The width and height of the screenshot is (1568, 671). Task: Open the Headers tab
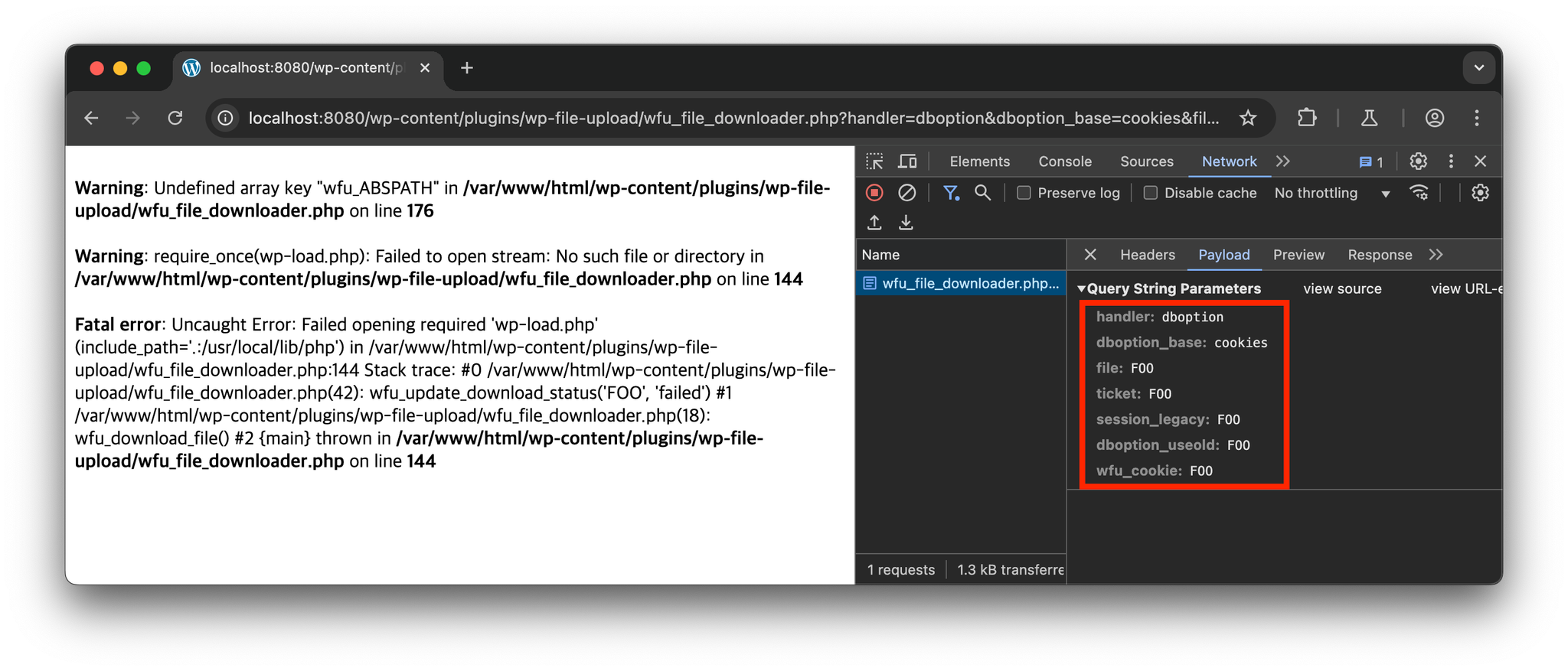(x=1147, y=255)
